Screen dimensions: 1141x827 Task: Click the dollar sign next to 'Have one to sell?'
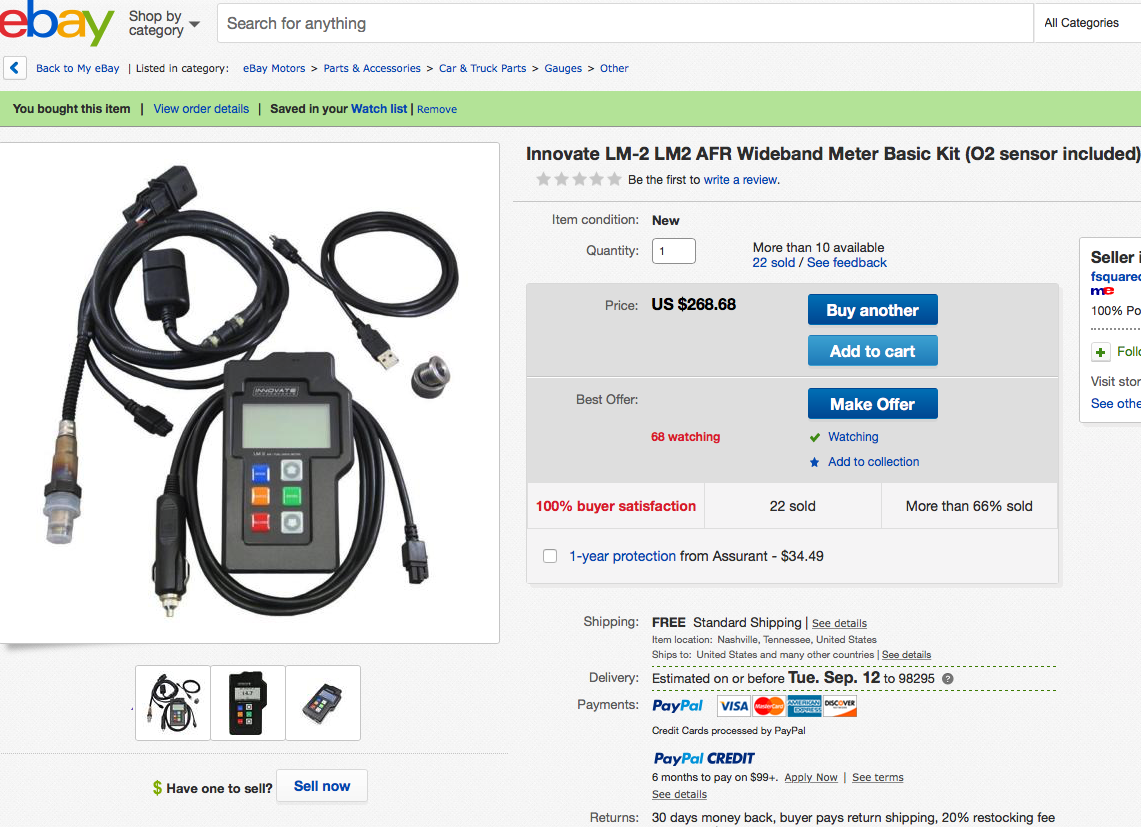(157, 788)
